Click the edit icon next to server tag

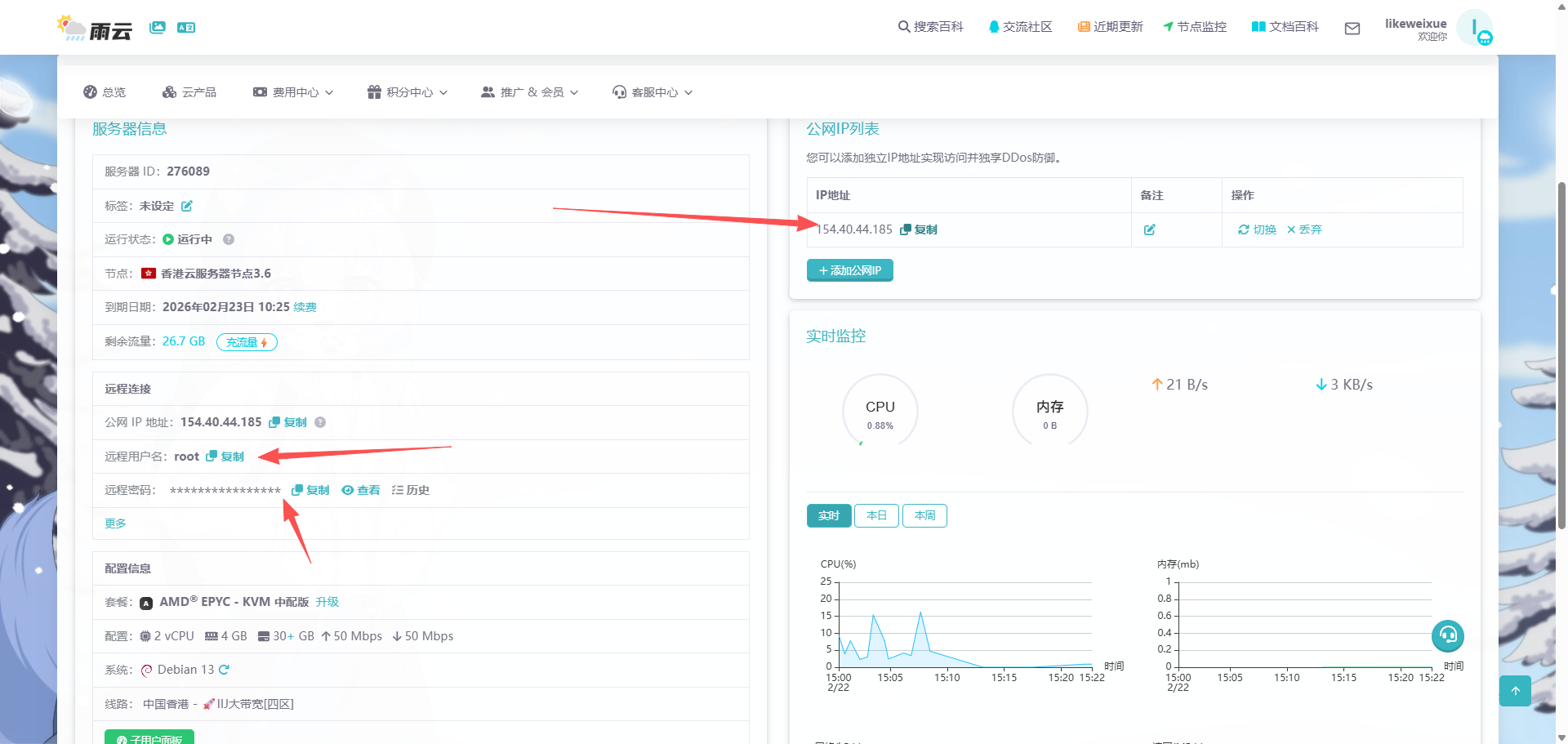tap(187, 206)
